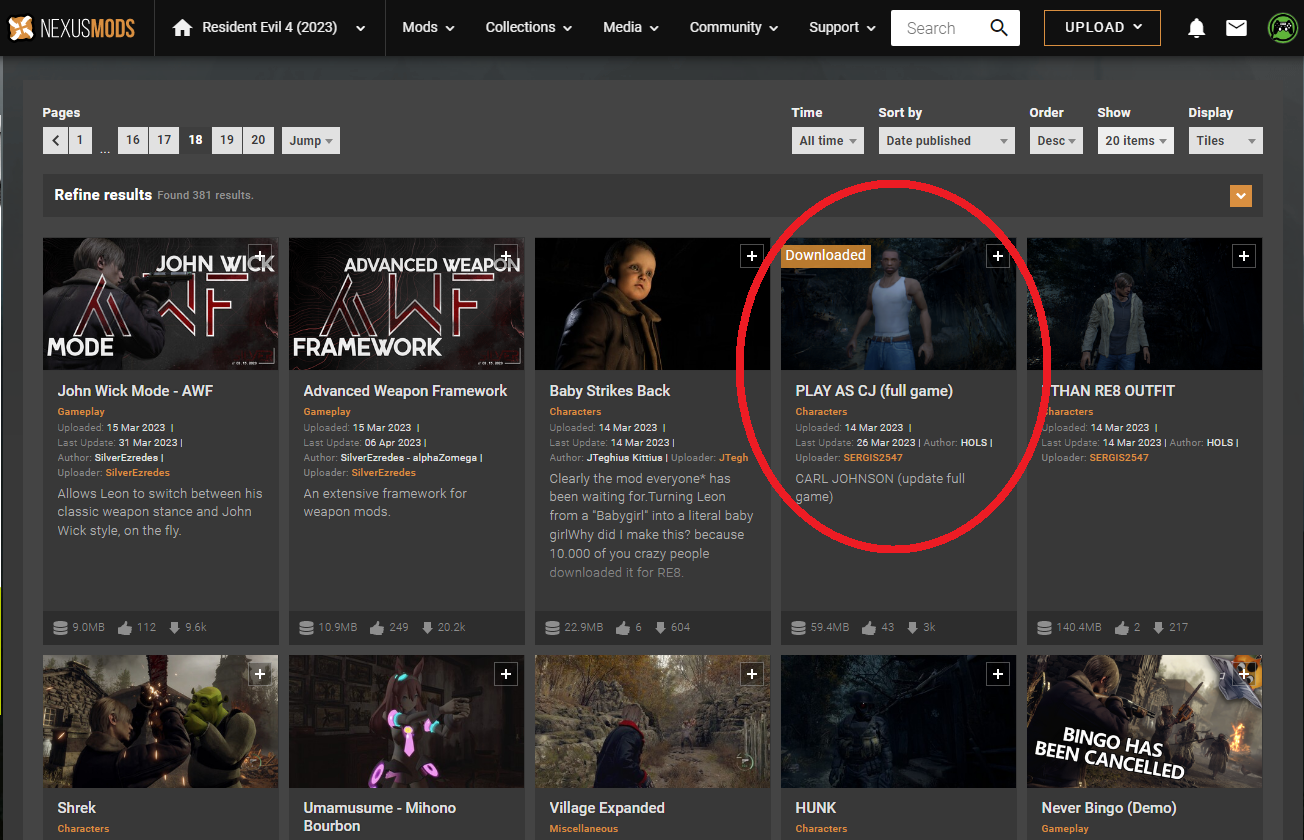
Task: Click the plus icon on Shrek tile
Action: coord(259,675)
